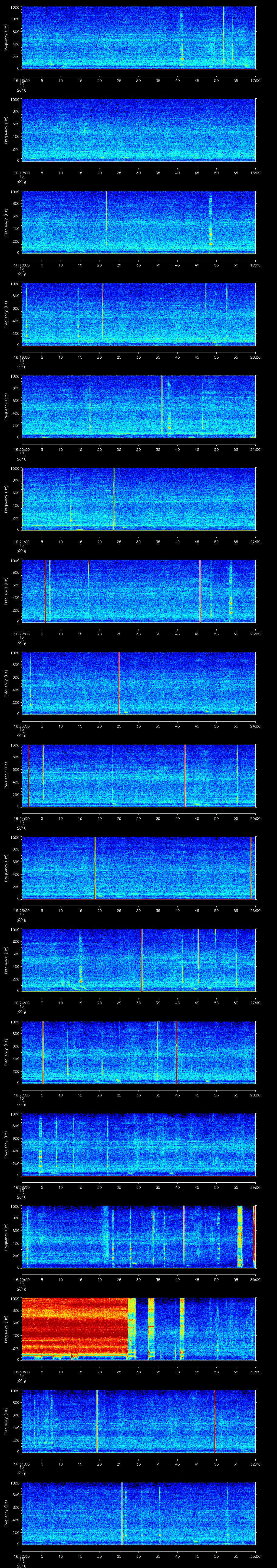Click the 16:24:00 start time label
The image size is (277, 1568).
21,818
